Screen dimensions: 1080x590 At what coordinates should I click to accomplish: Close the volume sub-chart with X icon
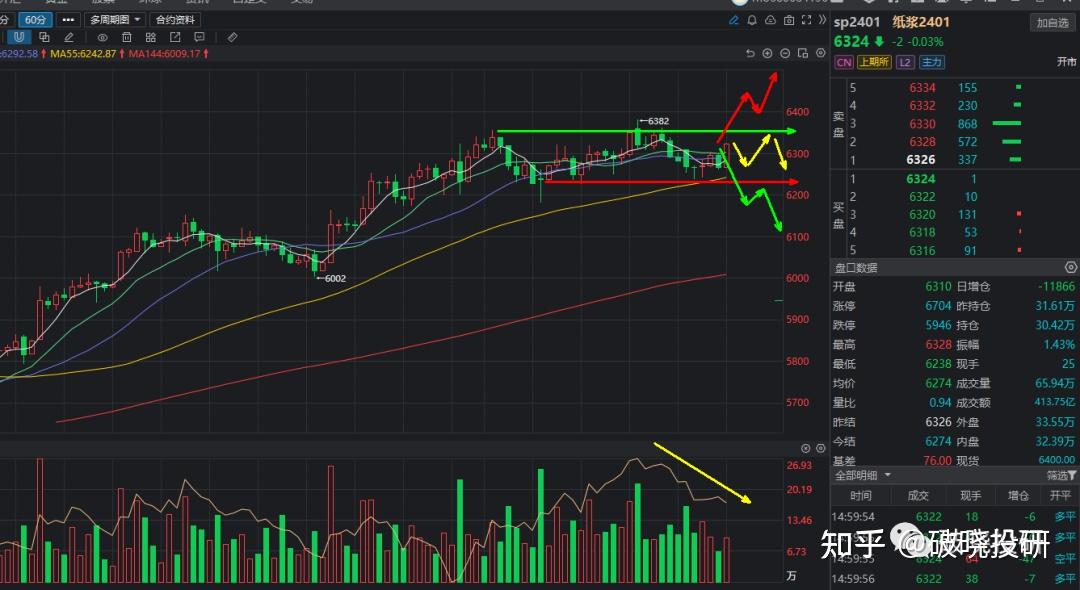tap(805, 448)
